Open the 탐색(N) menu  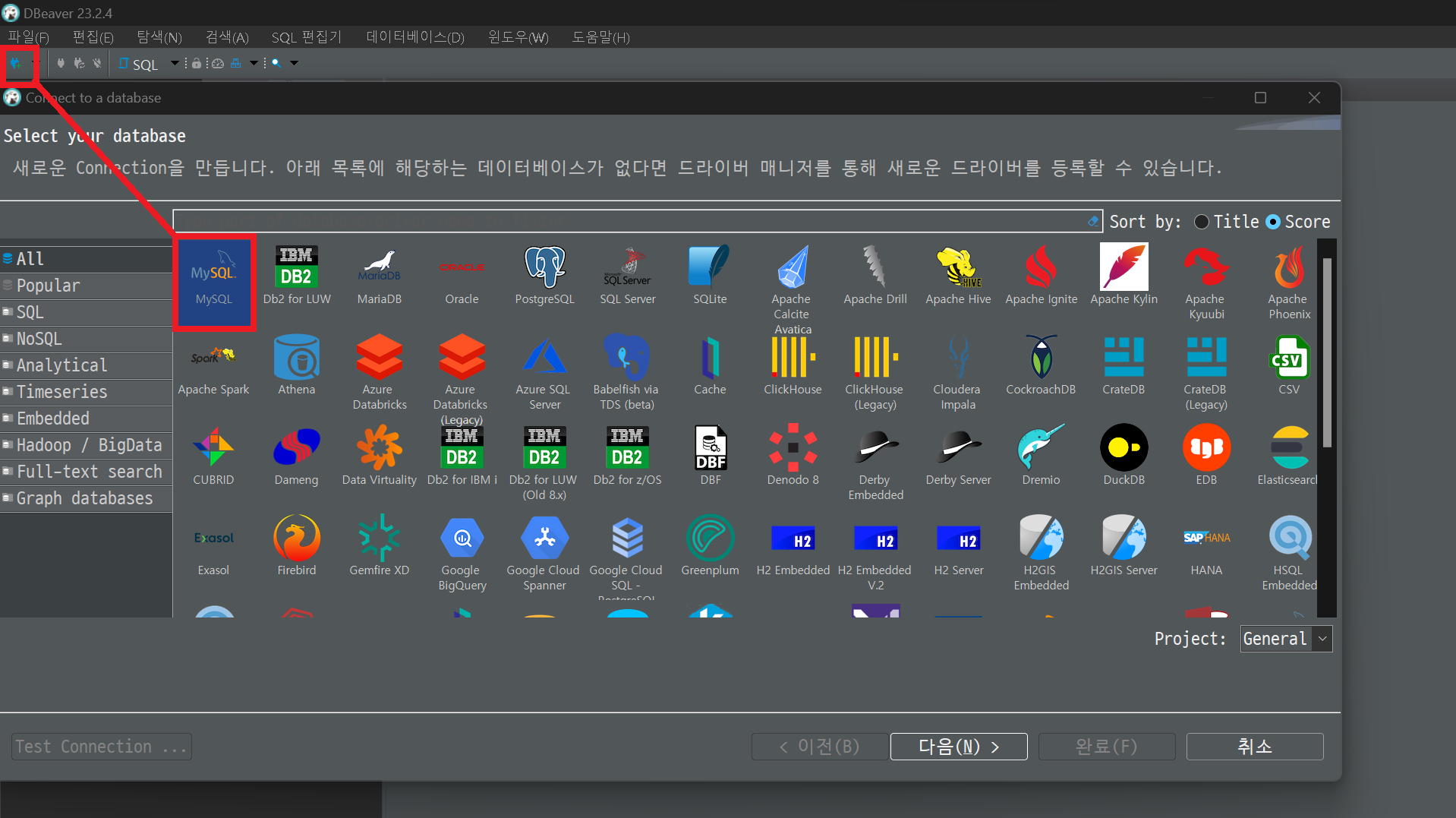(159, 37)
